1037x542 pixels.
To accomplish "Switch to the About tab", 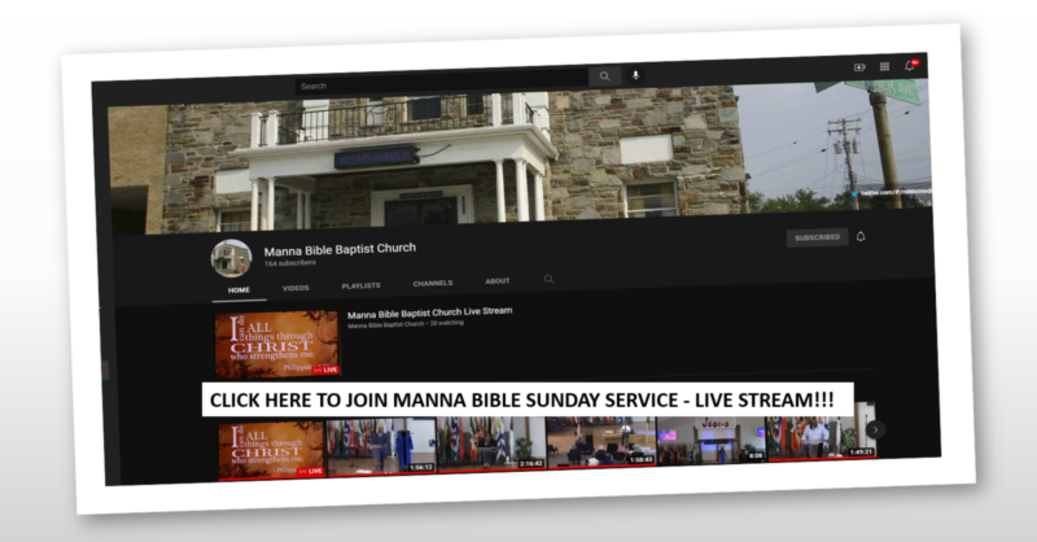I will pos(497,281).
